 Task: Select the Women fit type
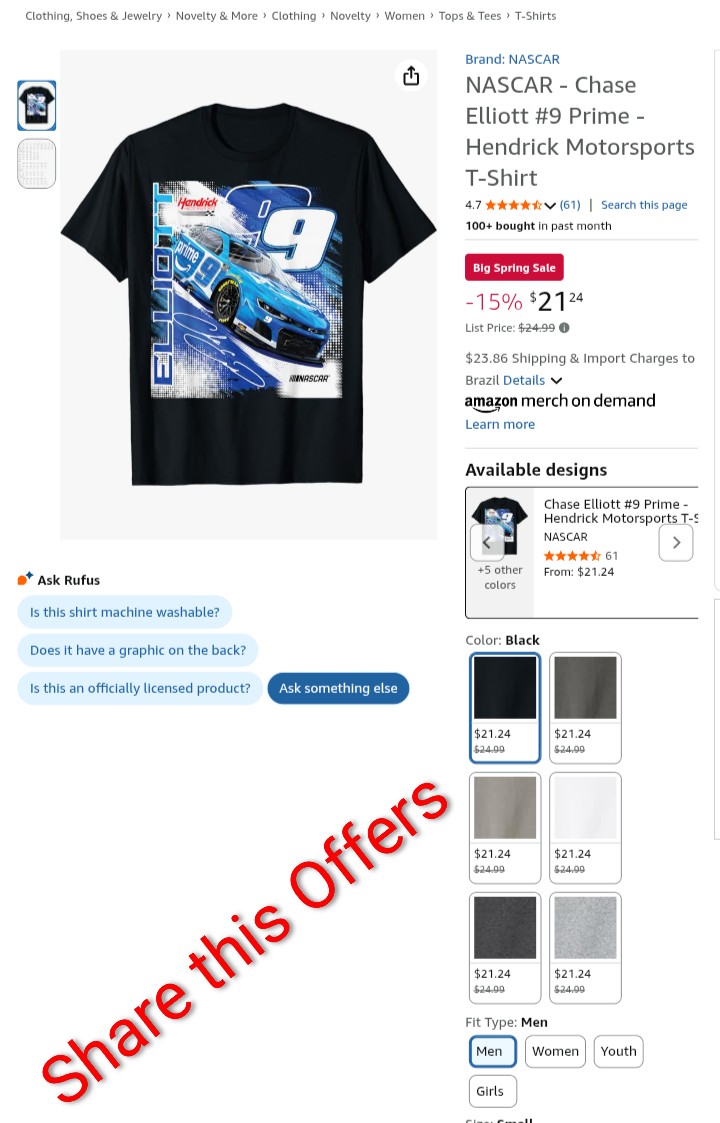(x=555, y=1051)
